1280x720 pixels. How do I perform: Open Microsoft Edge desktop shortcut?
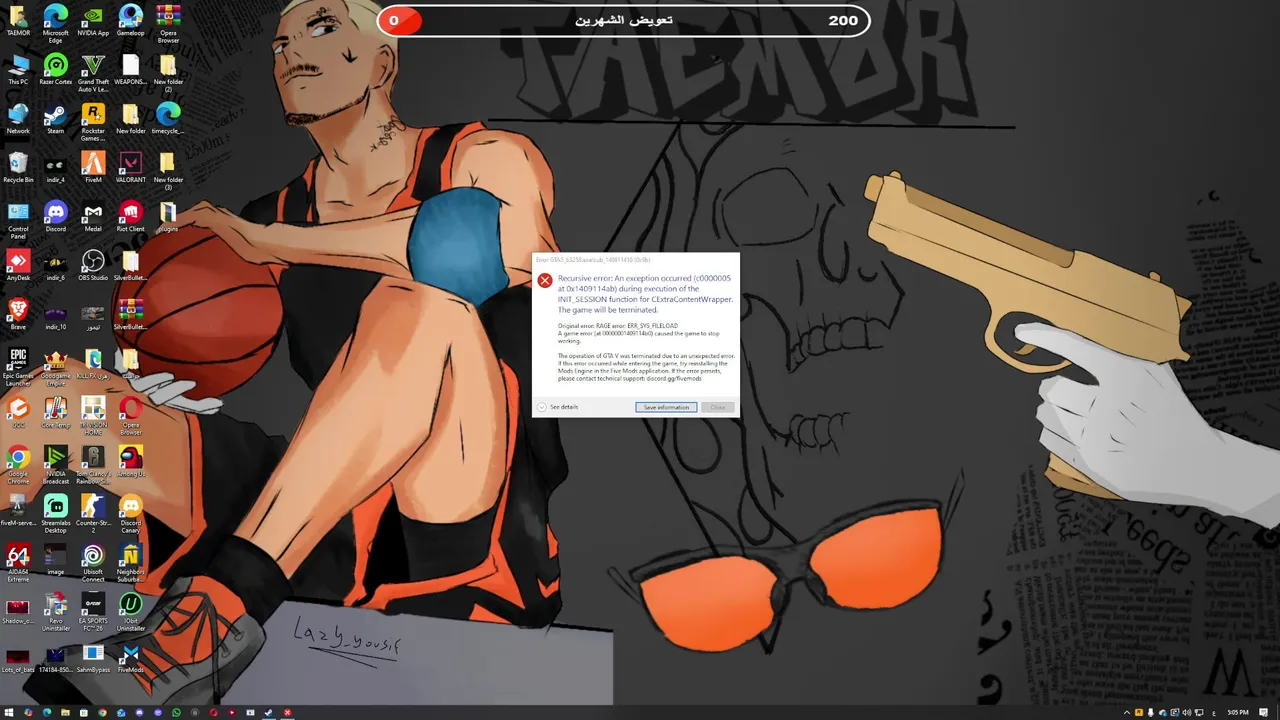click(56, 22)
